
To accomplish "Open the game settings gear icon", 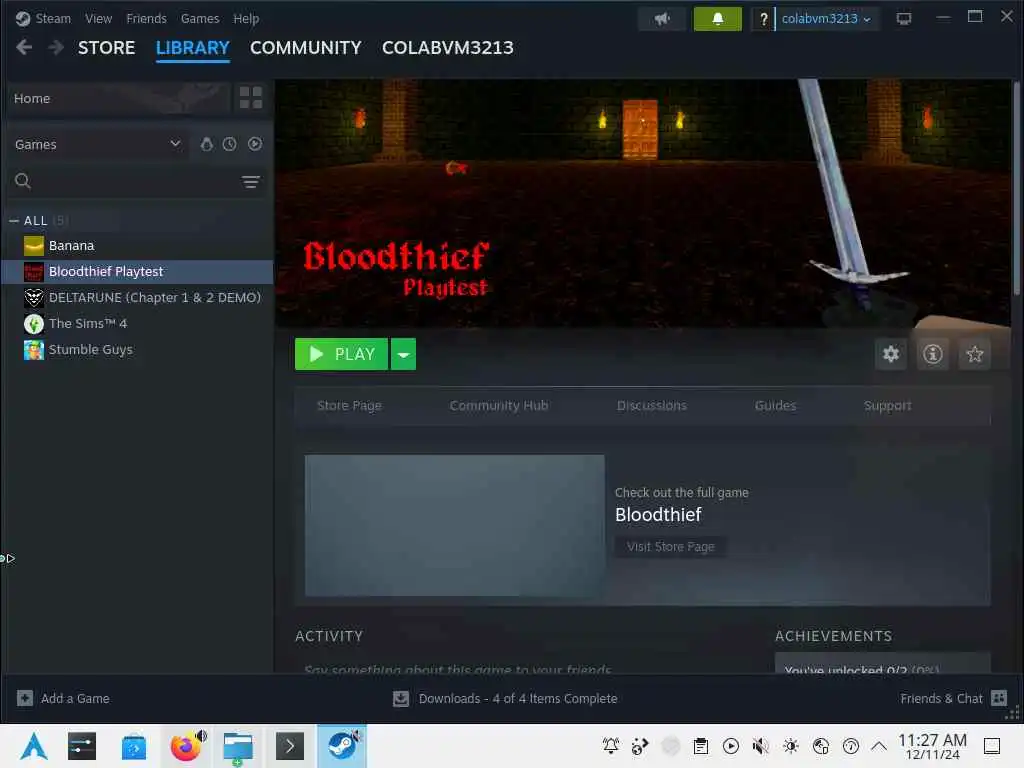I will coord(891,354).
